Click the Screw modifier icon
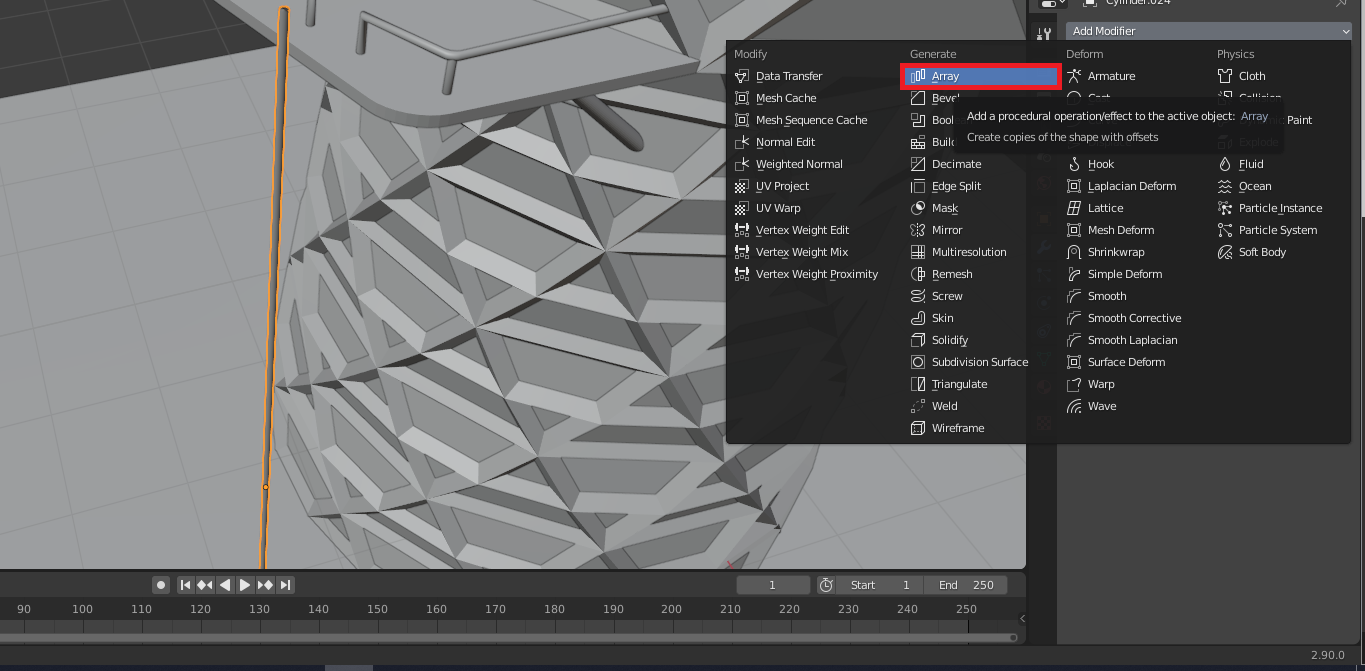The image size is (1365, 671). click(x=918, y=296)
